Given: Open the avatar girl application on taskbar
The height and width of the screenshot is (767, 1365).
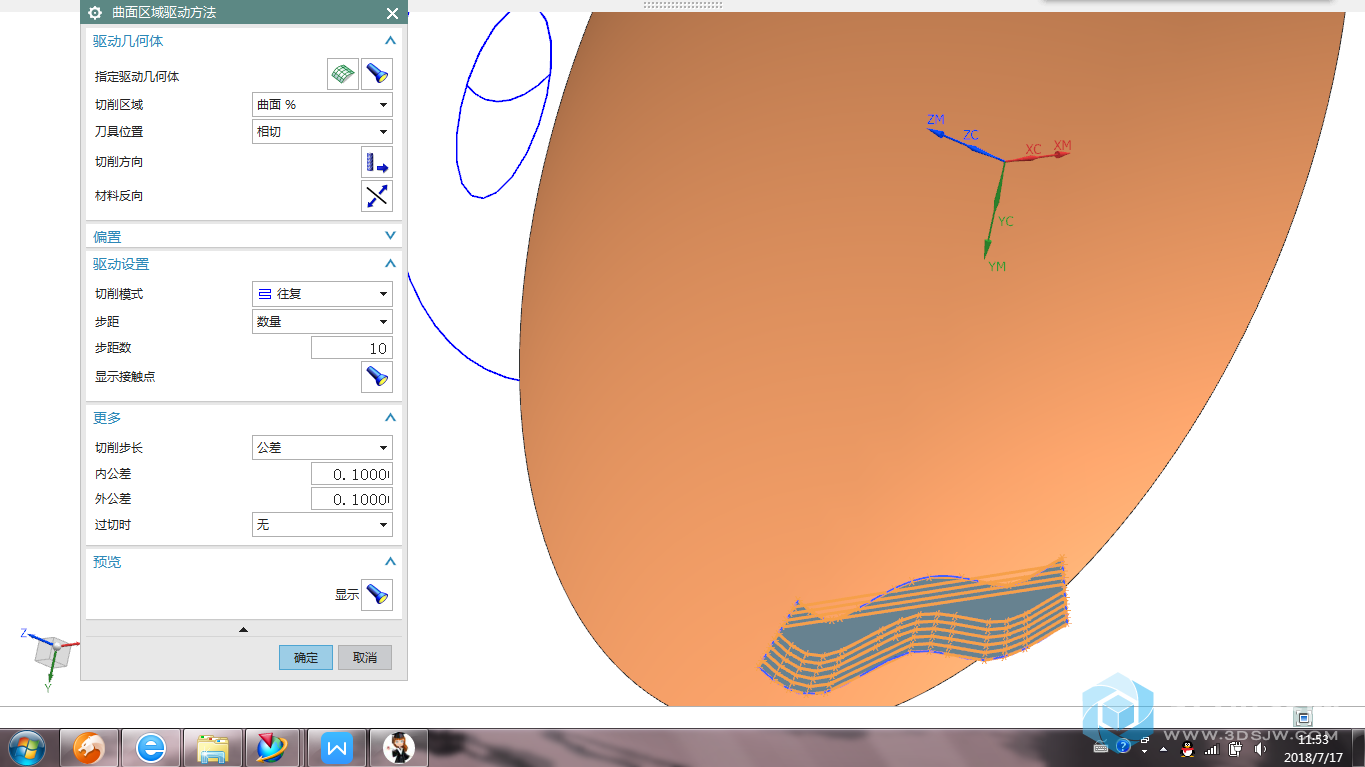Looking at the screenshot, I should 398,747.
